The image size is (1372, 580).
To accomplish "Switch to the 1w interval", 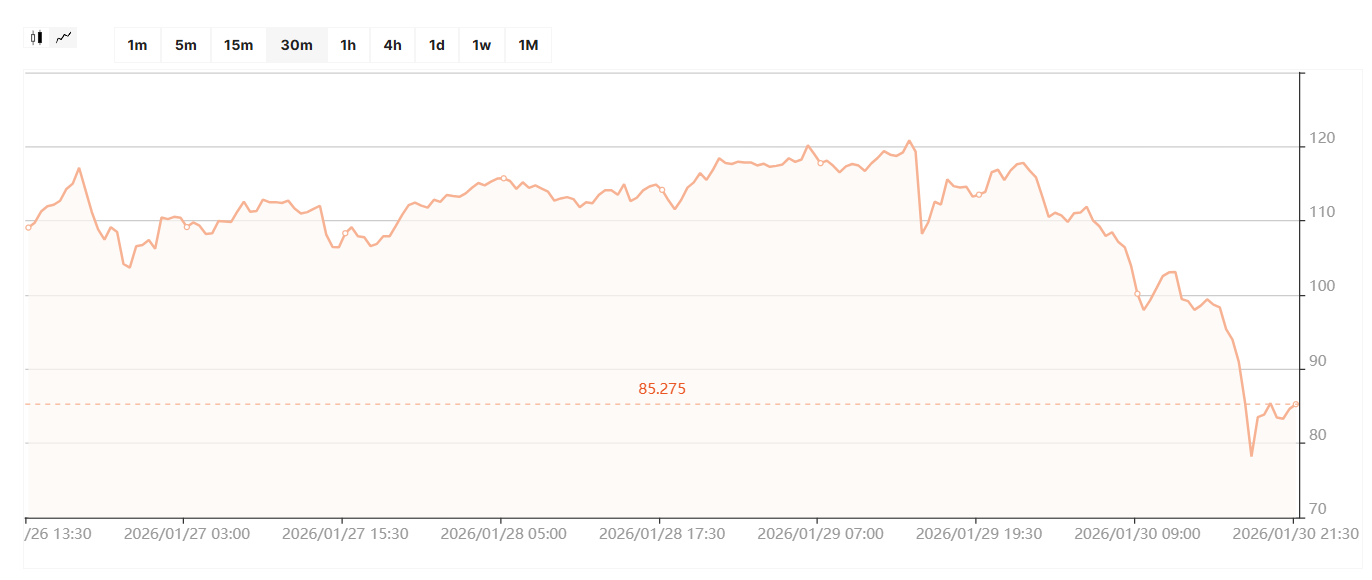I will point(481,45).
